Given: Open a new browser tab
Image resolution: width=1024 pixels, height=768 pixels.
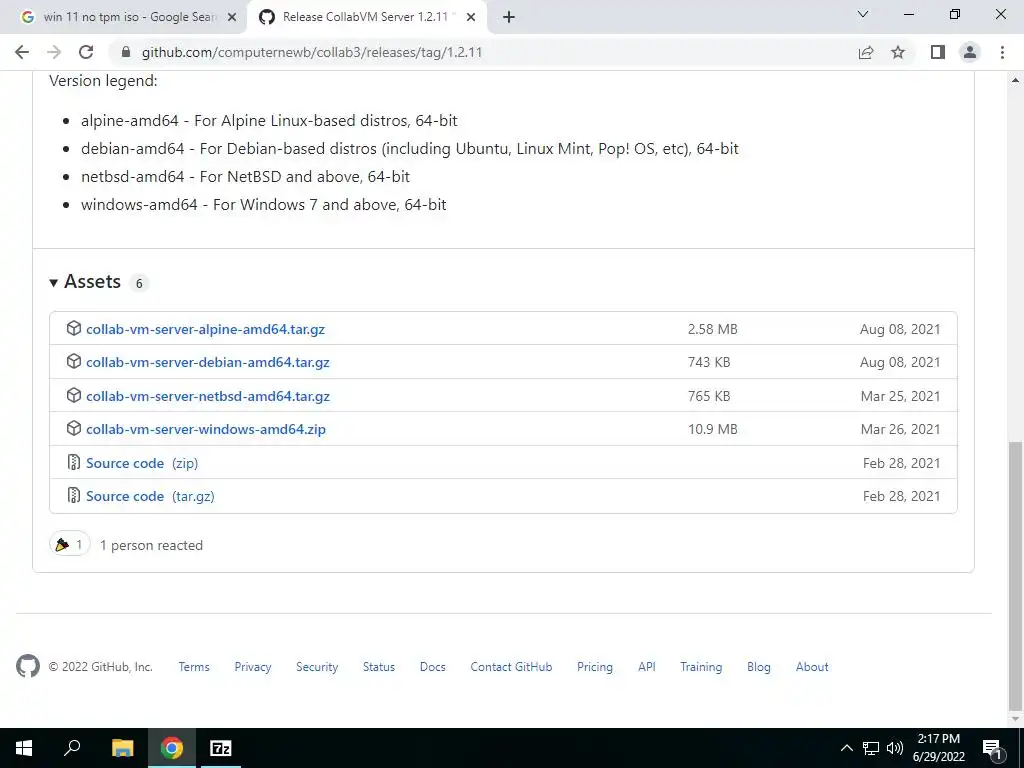Looking at the screenshot, I should (509, 17).
